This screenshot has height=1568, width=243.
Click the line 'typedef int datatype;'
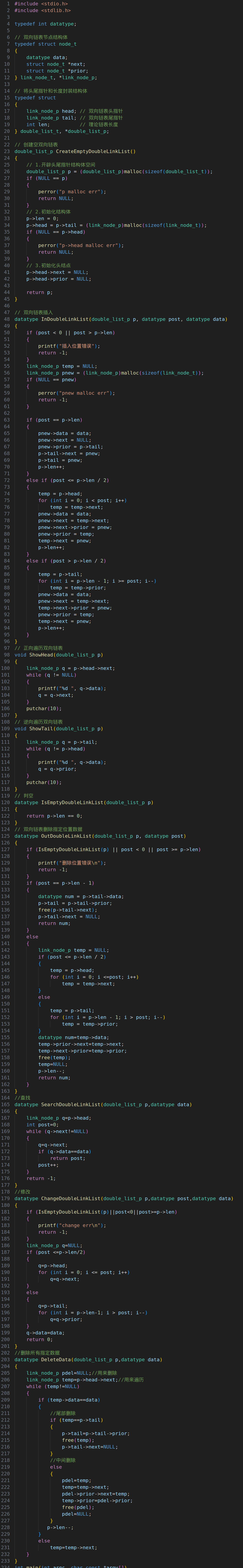coord(46,24)
